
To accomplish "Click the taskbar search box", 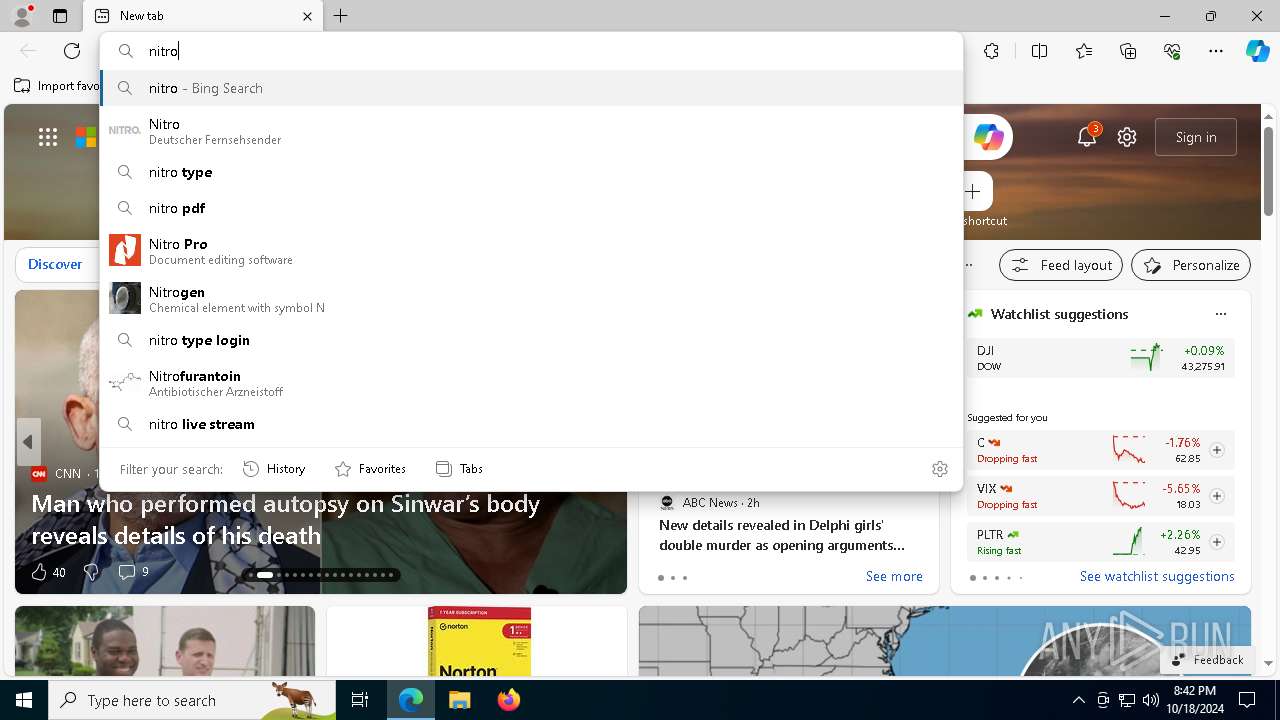I will pos(192,700).
